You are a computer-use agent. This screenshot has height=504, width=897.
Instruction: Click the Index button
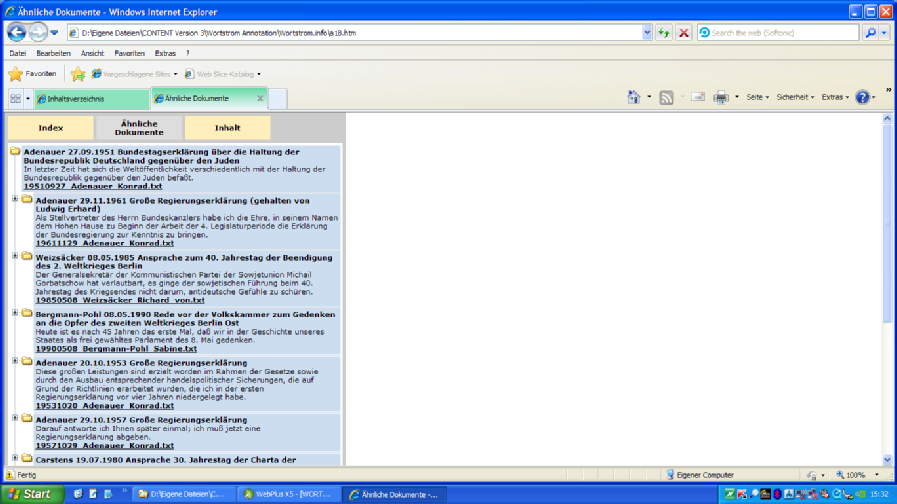coord(50,128)
